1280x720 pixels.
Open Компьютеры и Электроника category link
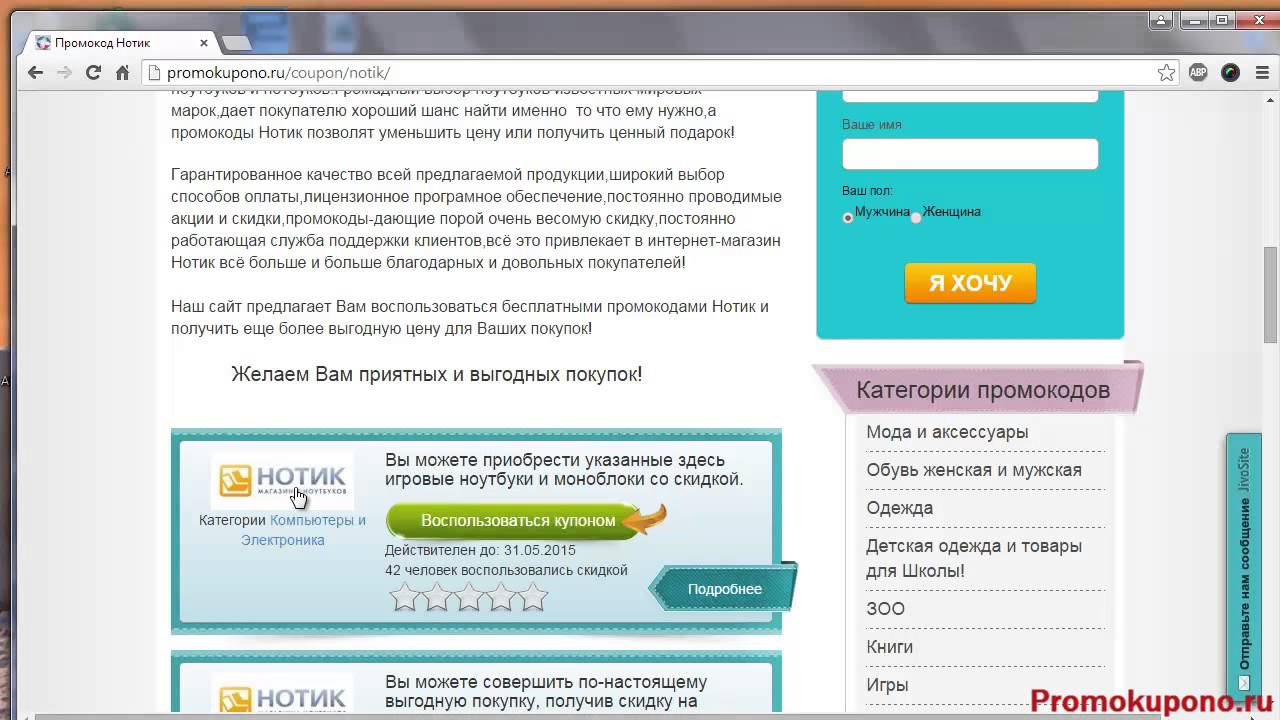[303, 530]
